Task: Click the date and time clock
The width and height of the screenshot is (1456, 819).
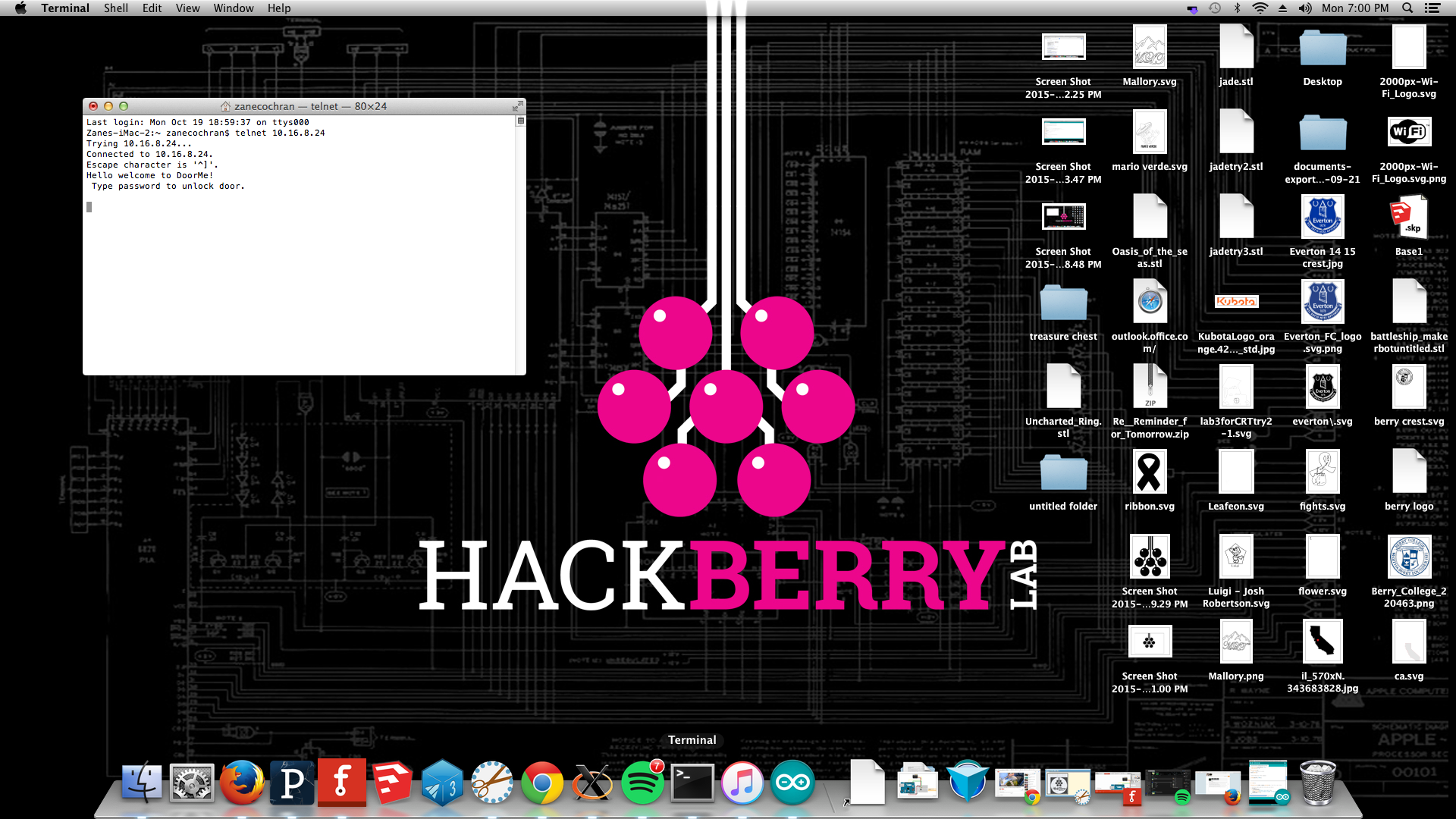Action: pyautogui.click(x=1355, y=8)
